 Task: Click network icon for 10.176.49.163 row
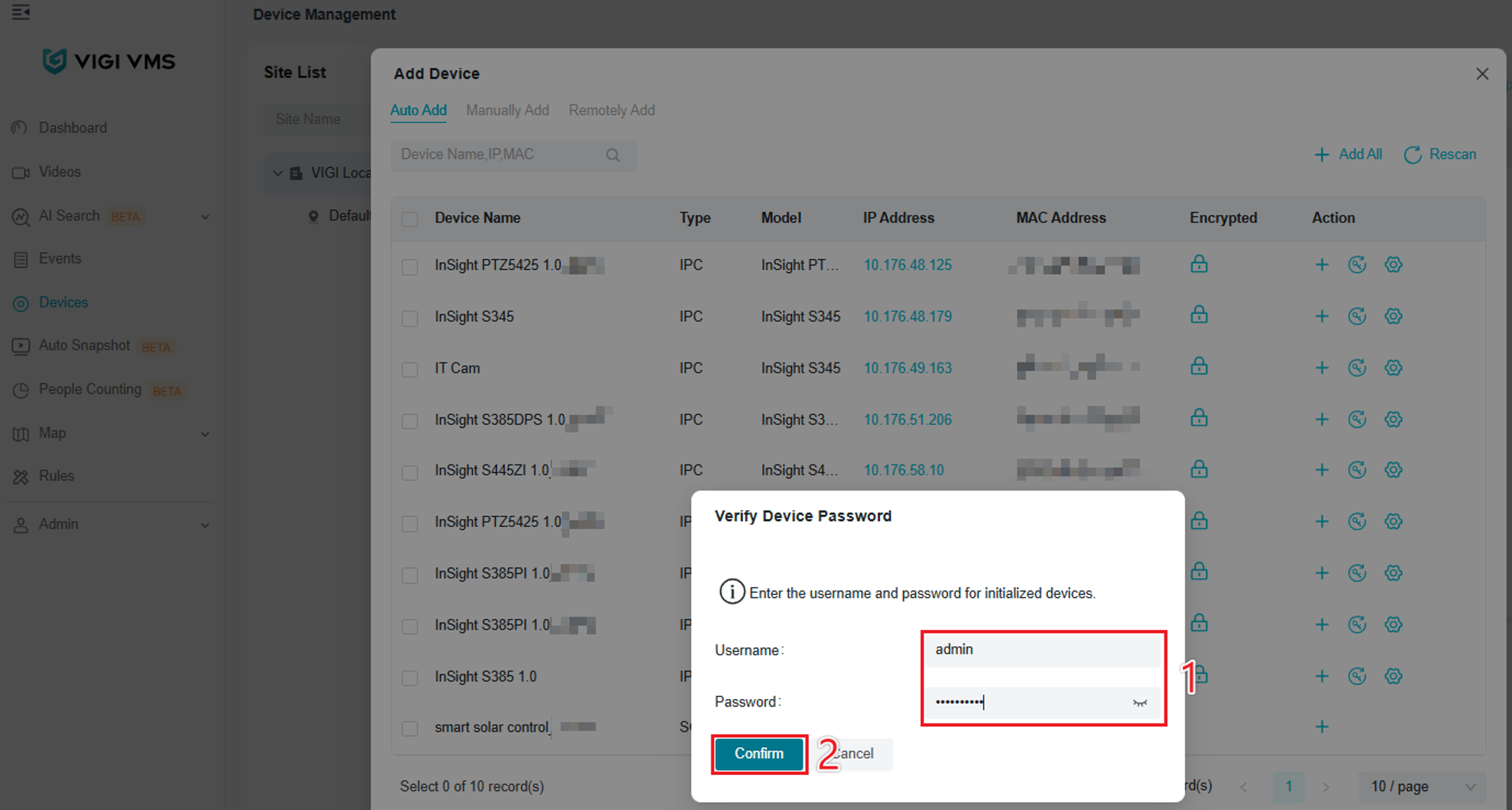pos(1357,367)
